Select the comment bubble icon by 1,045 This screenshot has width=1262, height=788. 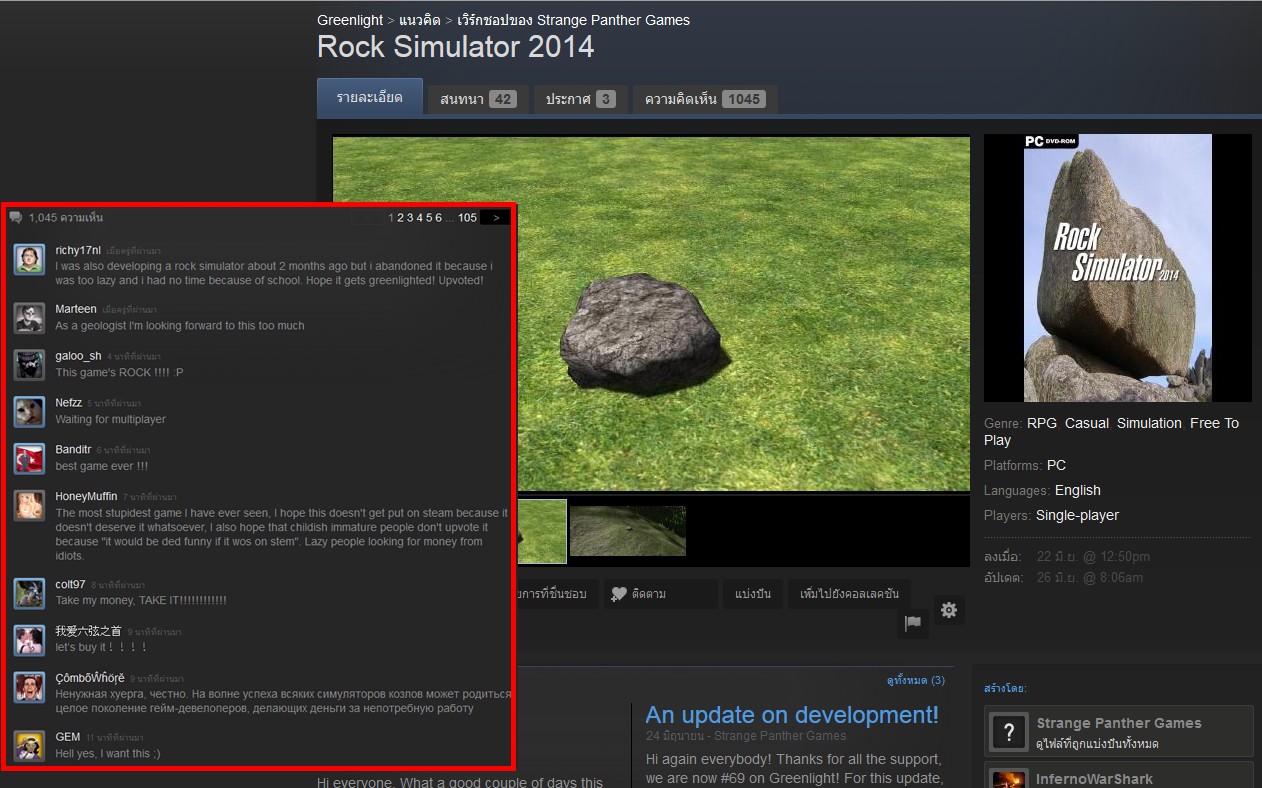tap(16, 218)
